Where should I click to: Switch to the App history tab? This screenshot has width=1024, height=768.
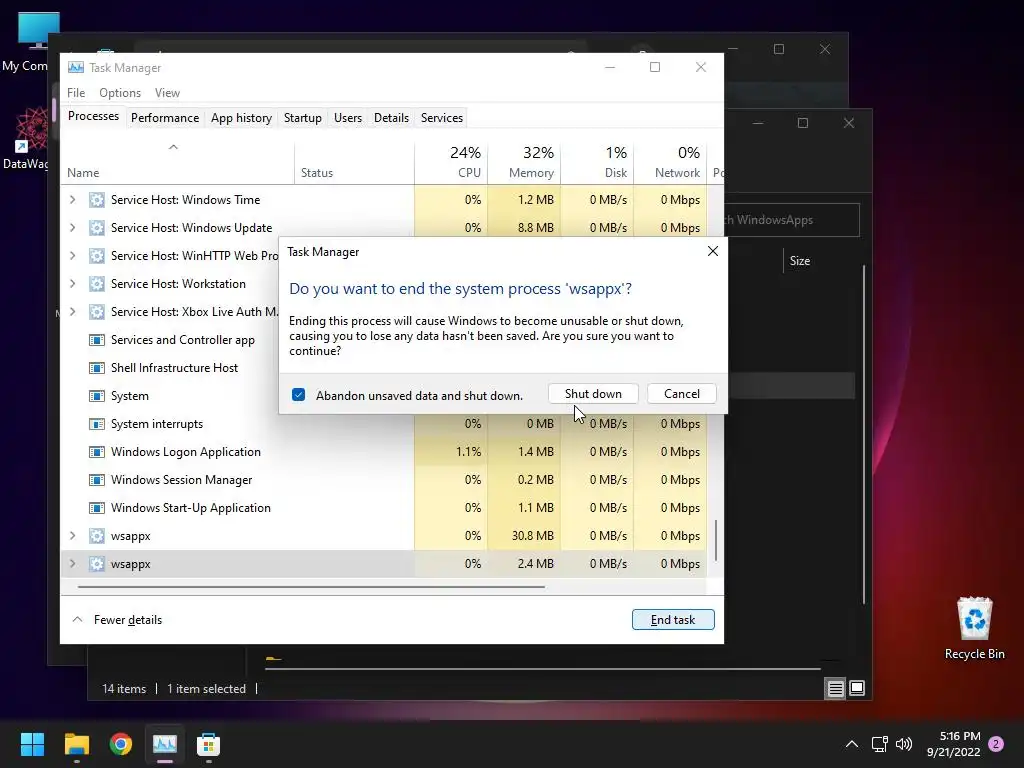pyautogui.click(x=241, y=118)
